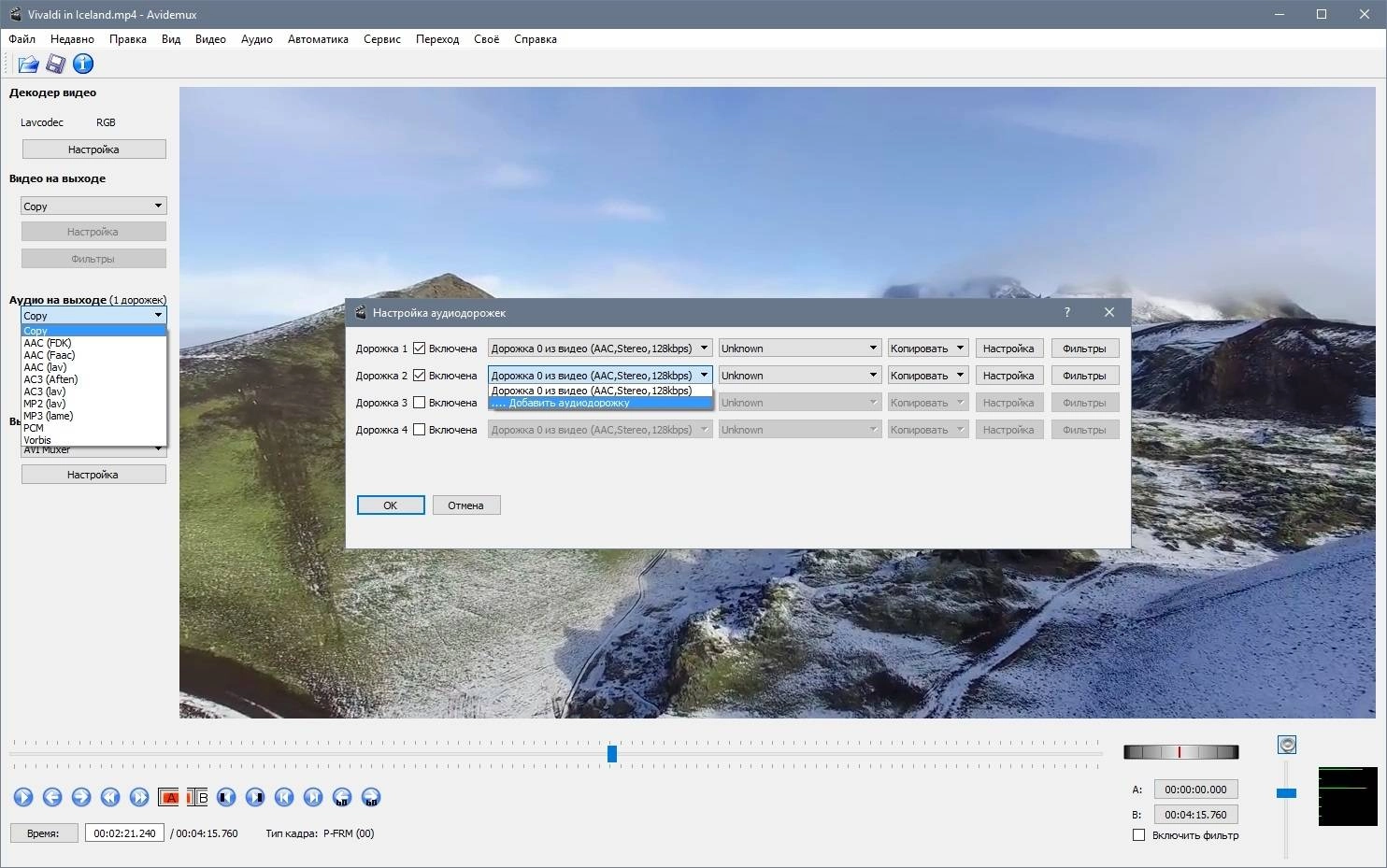The height and width of the screenshot is (868, 1387).
Task: Go to next frame with right arrow icon
Action: [81, 797]
